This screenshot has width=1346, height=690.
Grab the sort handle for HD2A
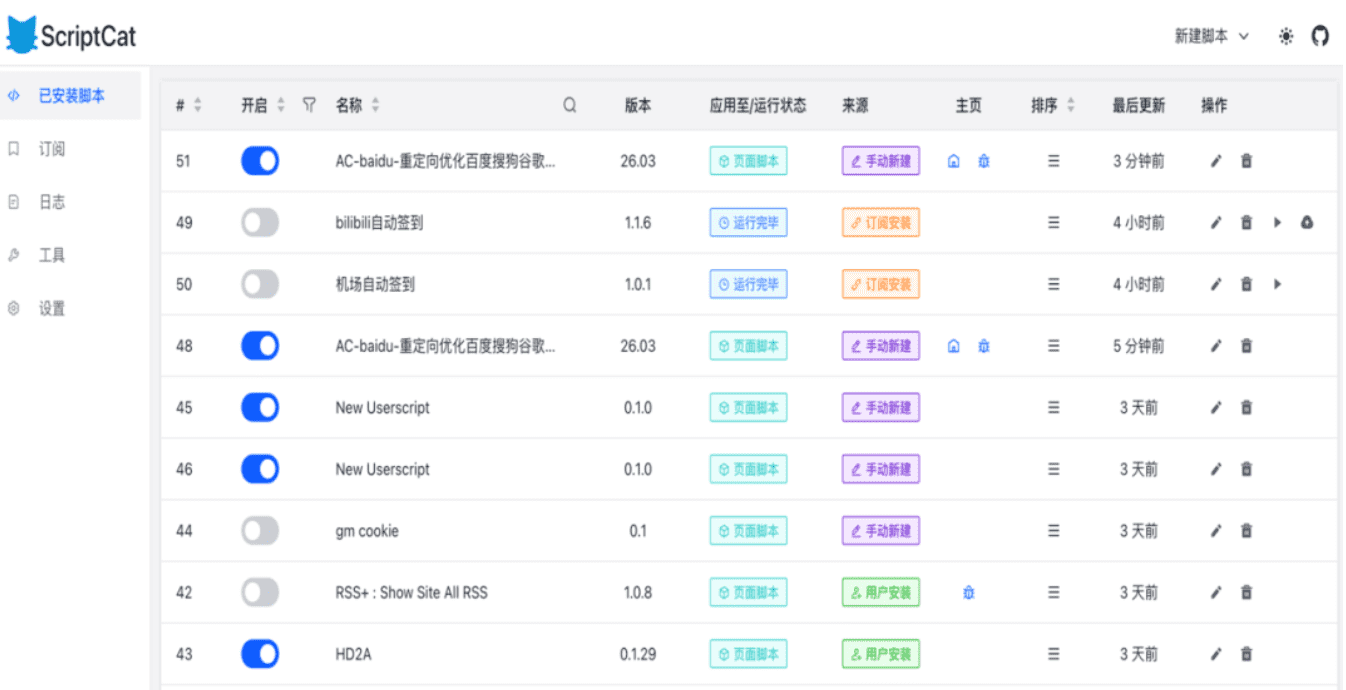1053,654
